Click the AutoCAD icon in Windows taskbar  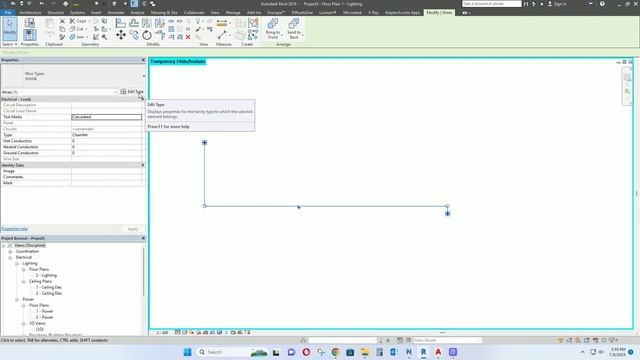tap(438, 352)
